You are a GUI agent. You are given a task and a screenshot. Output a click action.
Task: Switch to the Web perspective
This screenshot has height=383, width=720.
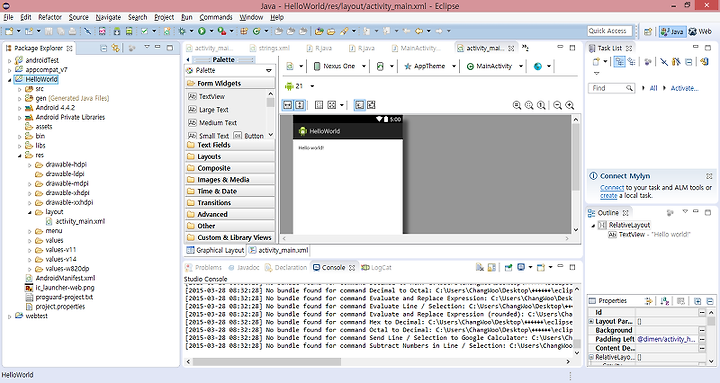pyautogui.click(x=700, y=31)
